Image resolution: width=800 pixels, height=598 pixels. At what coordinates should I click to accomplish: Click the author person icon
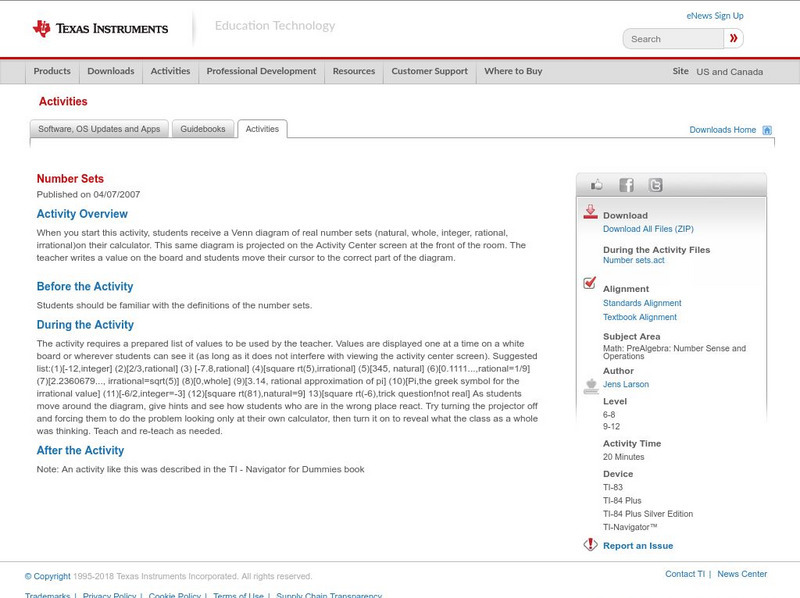pos(591,386)
